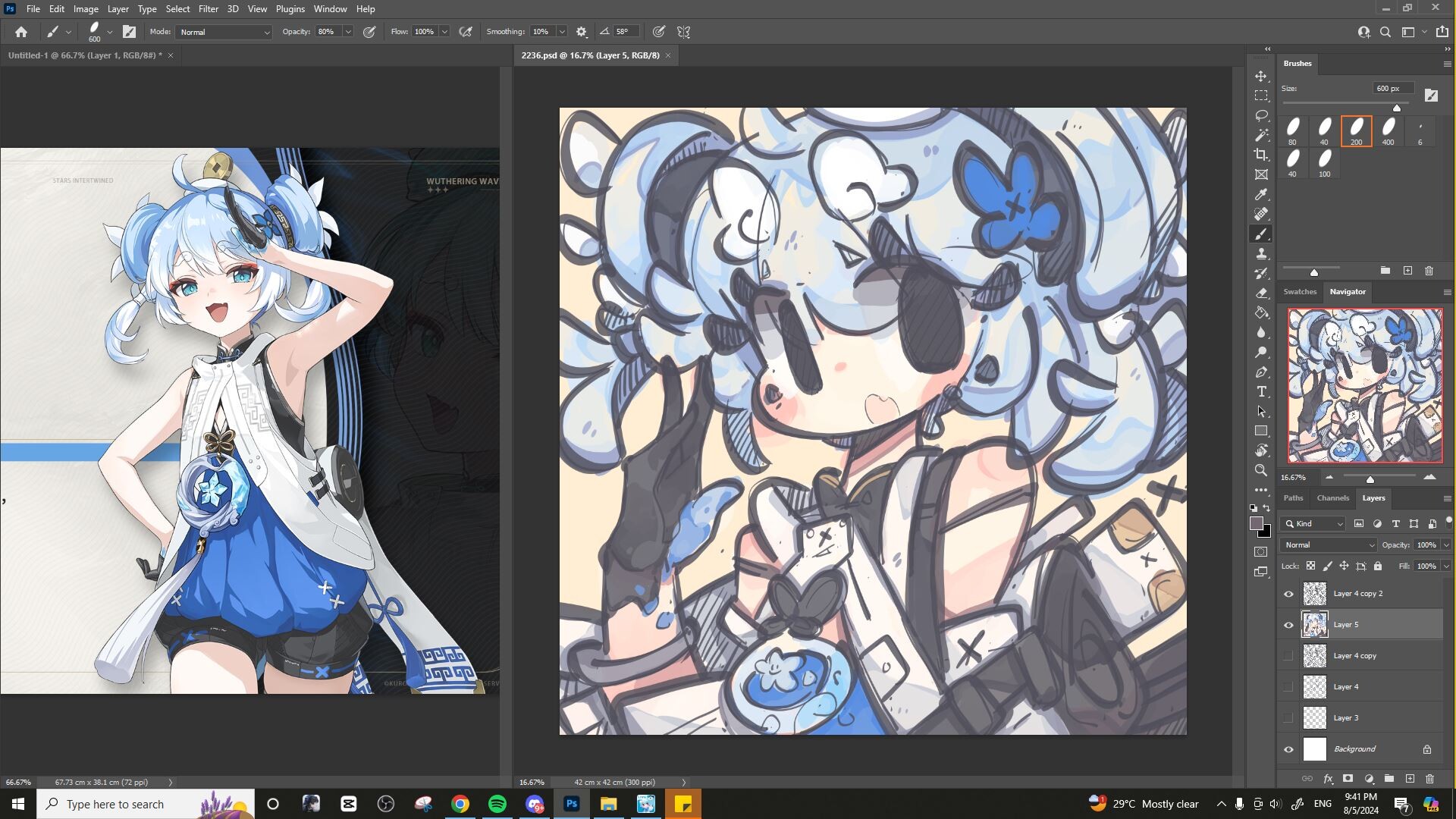Click the foreground color swatch
Image resolution: width=1456 pixels, height=819 pixels.
coord(1257,524)
